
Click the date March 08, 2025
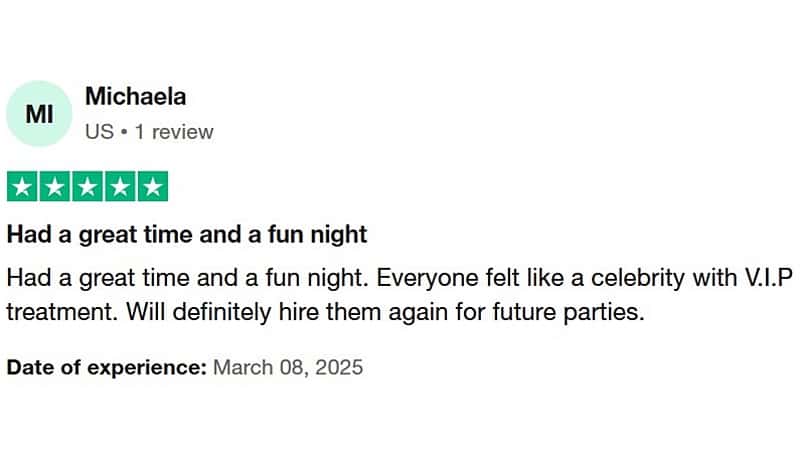pyautogui.click(x=288, y=367)
